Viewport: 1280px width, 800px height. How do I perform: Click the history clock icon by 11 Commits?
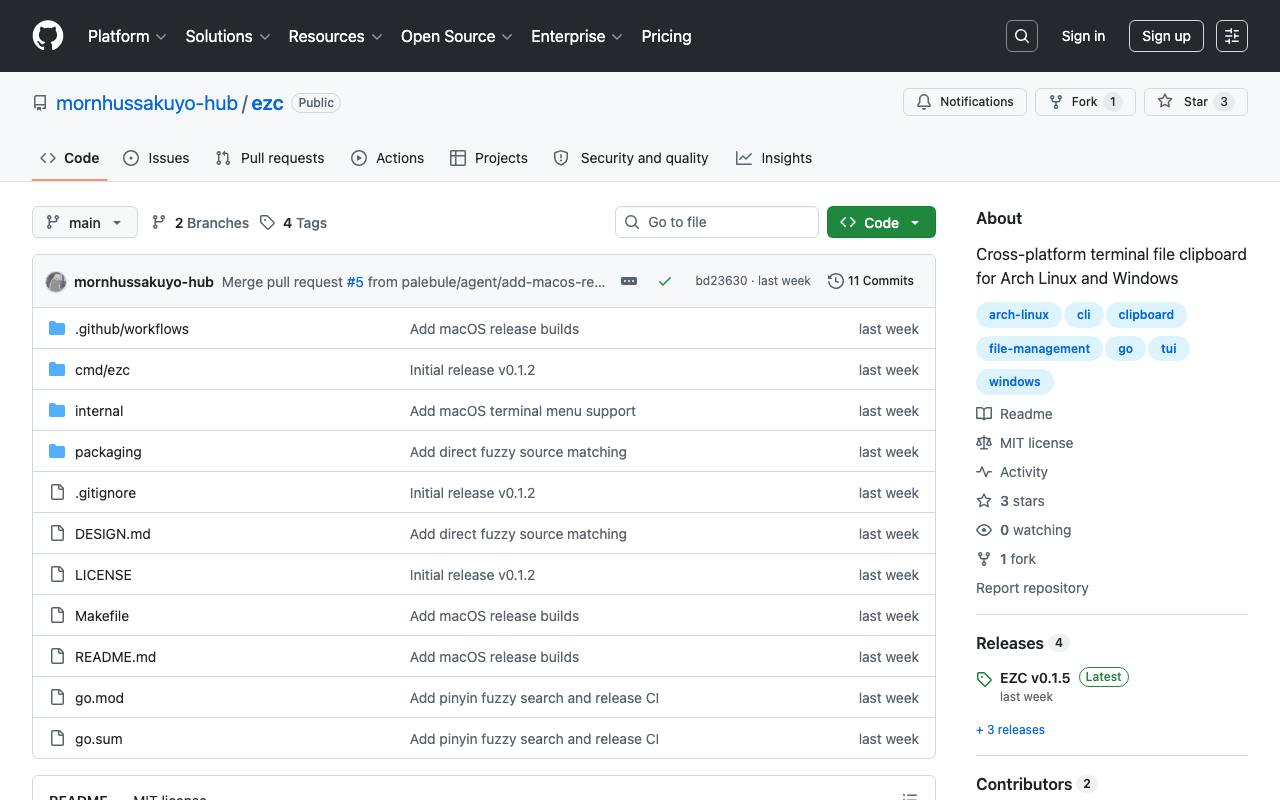836,281
